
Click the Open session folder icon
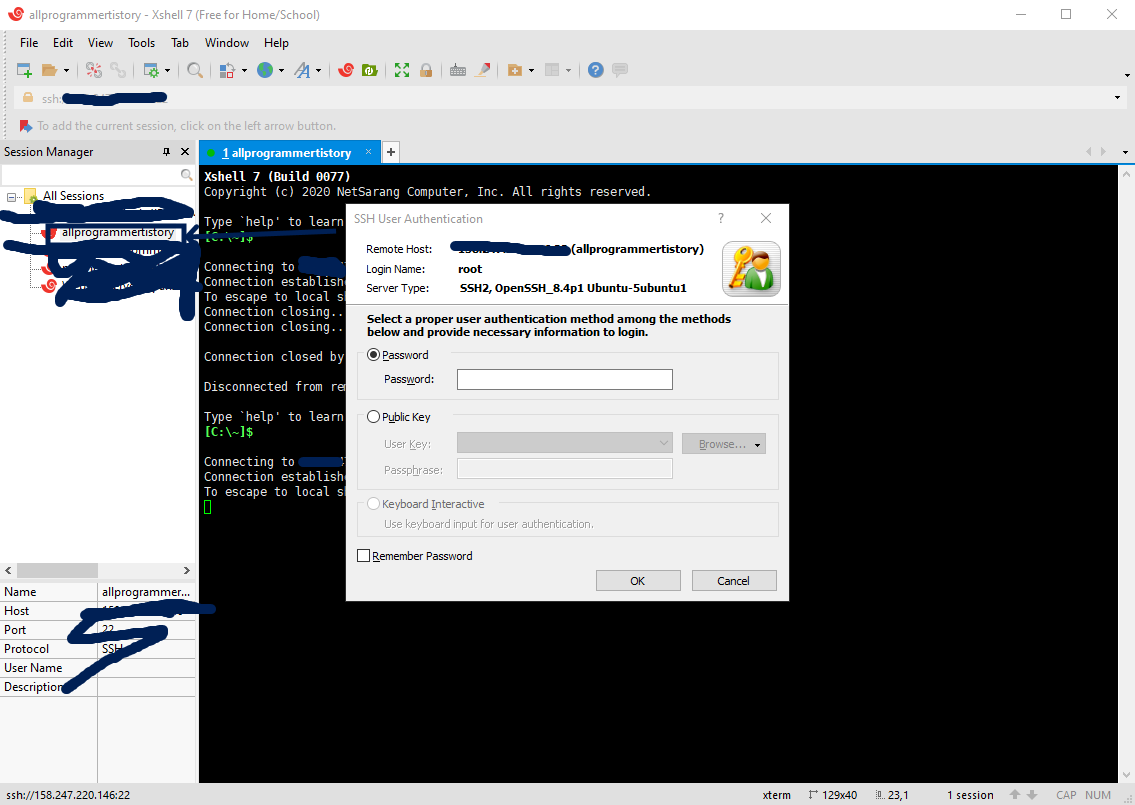click(49, 70)
